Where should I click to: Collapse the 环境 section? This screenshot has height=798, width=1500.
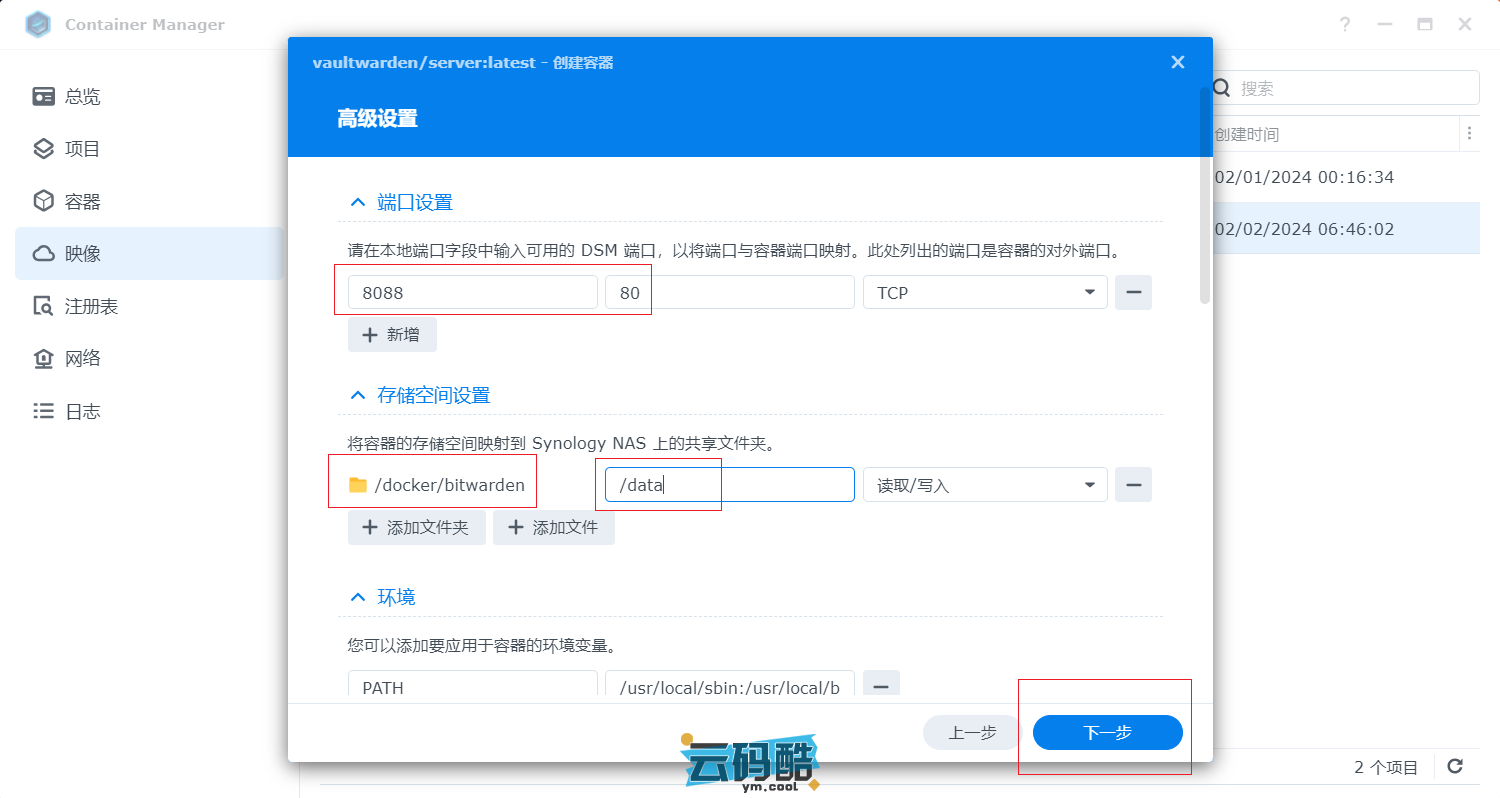point(358,598)
